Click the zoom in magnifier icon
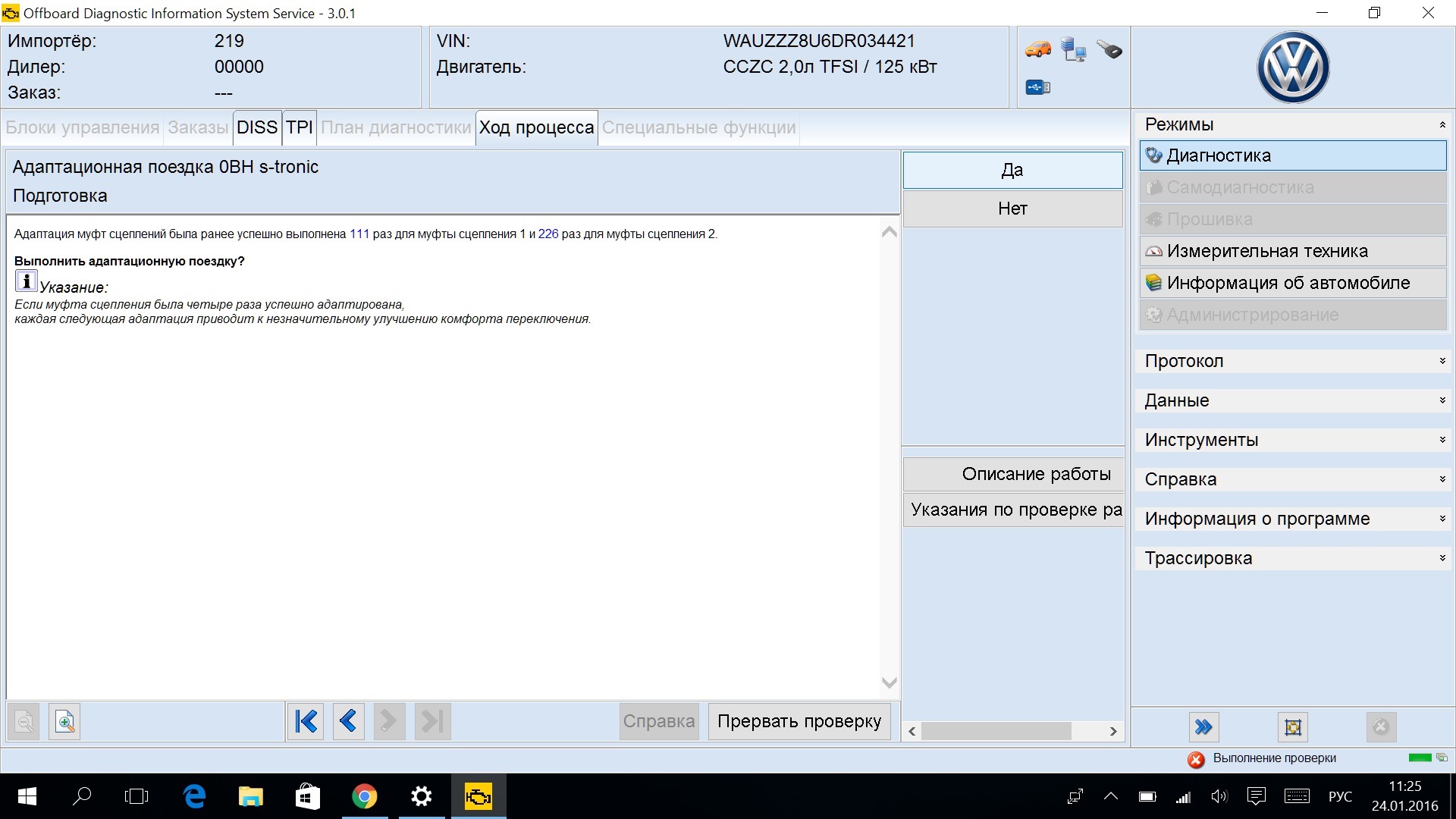Screen dimensions: 1456x819 tap(65, 721)
